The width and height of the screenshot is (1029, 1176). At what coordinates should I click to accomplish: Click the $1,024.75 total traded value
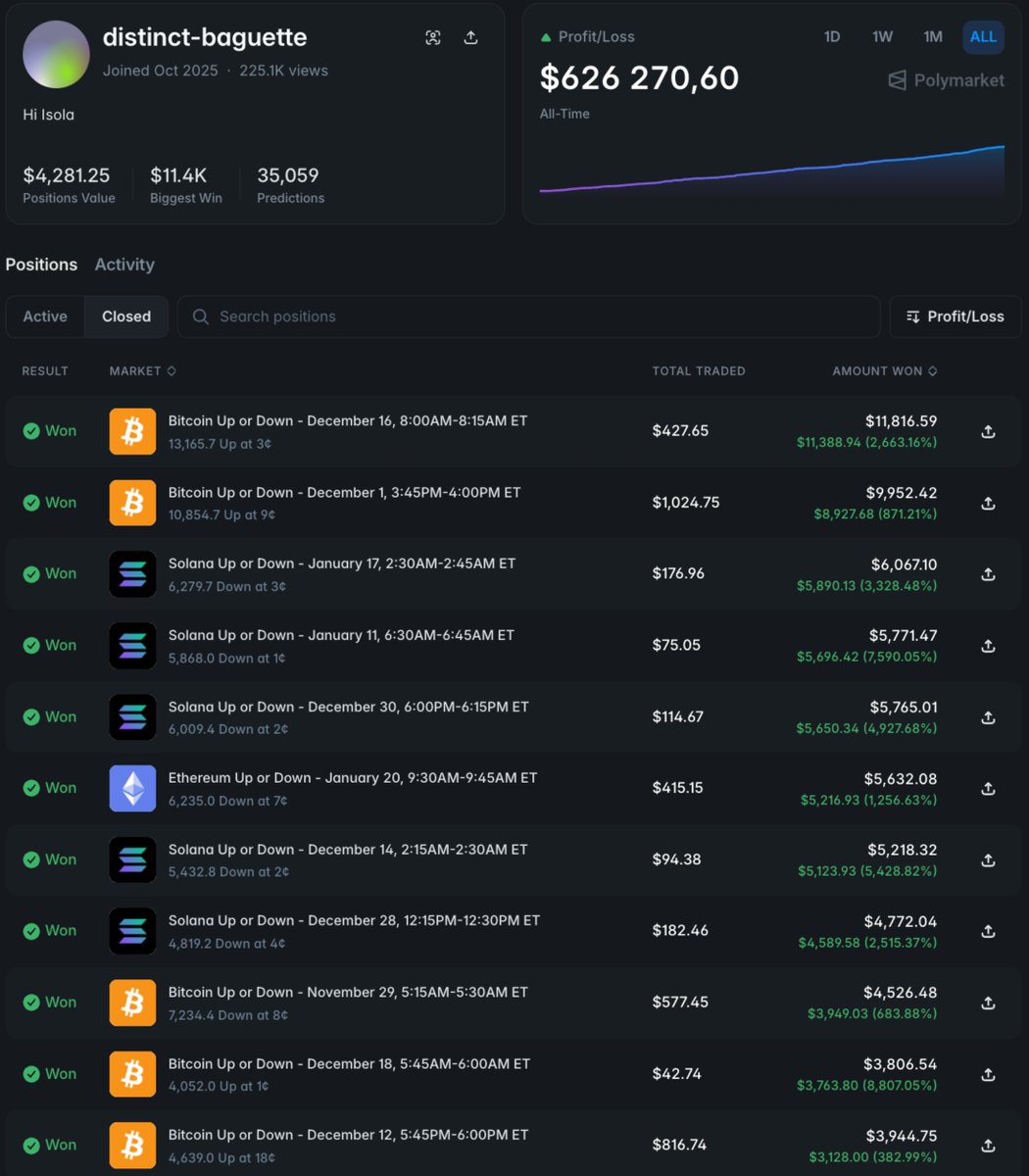point(686,503)
